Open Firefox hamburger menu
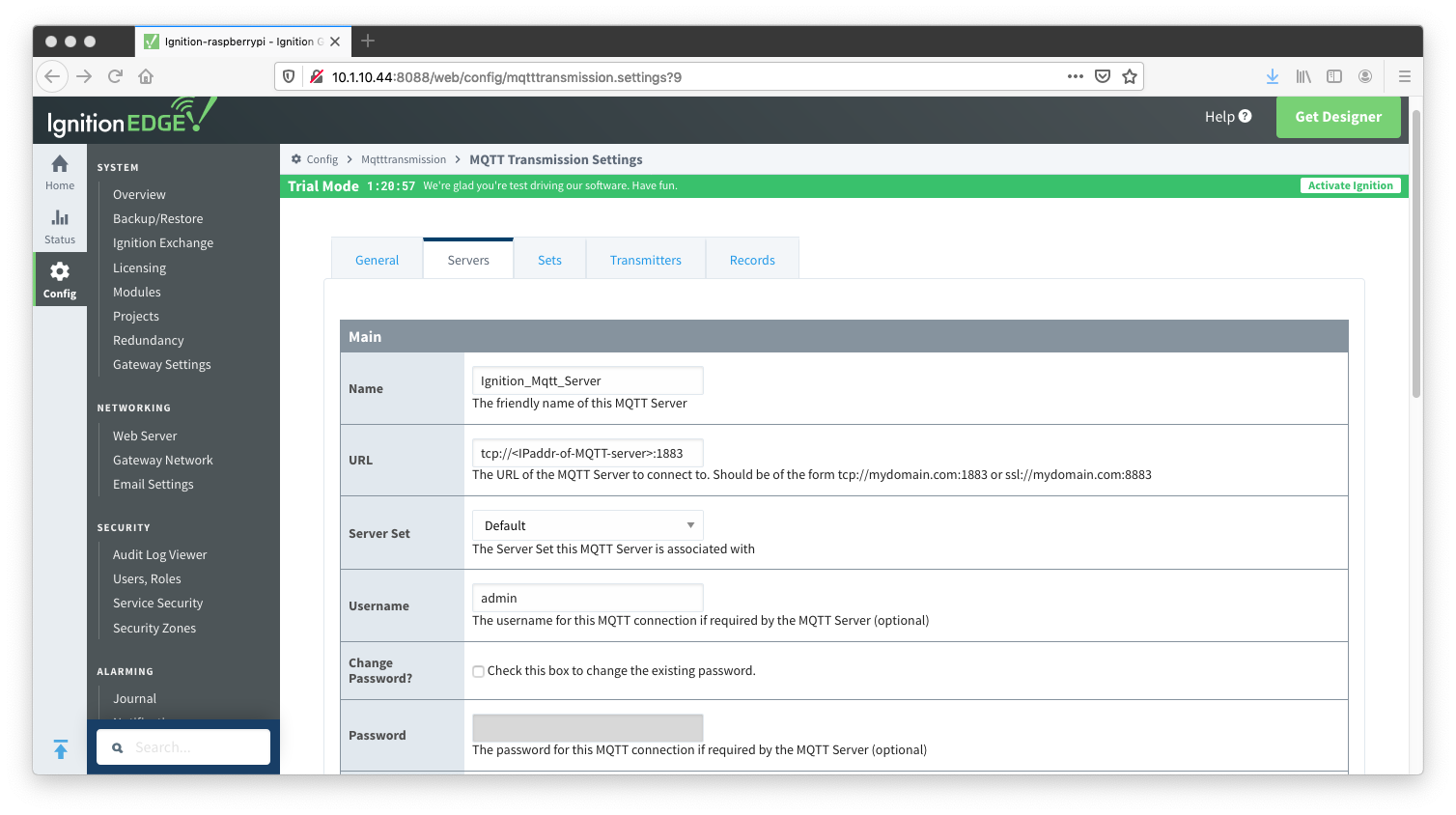 [x=1405, y=76]
